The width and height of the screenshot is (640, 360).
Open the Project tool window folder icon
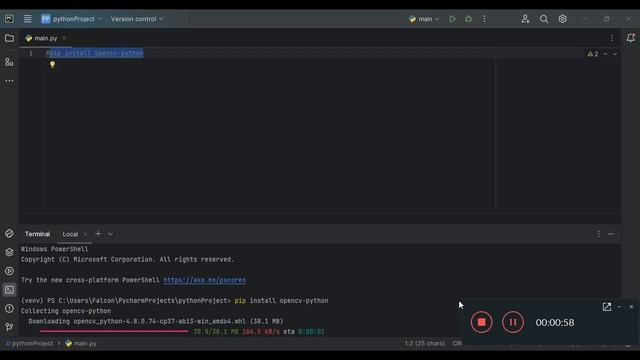pyautogui.click(x=9, y=38)
